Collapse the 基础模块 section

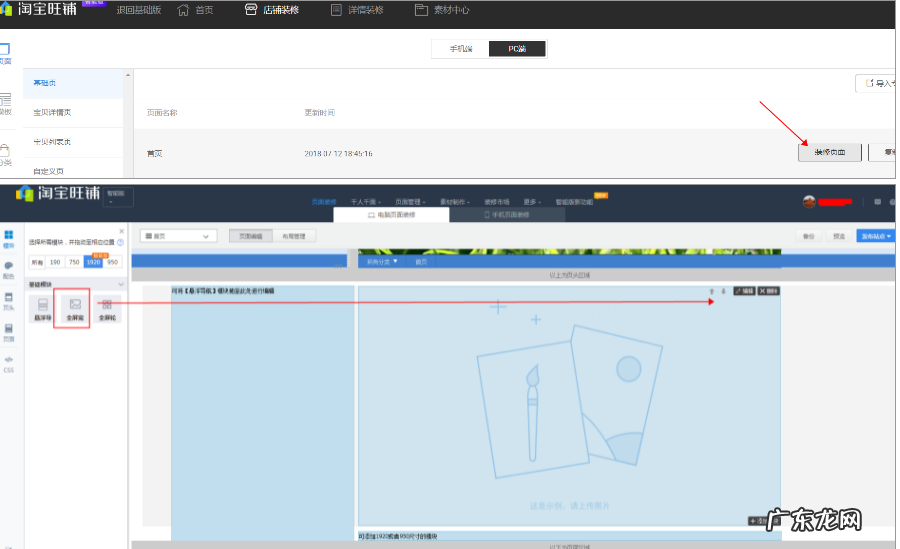click(x=121, y=284)
